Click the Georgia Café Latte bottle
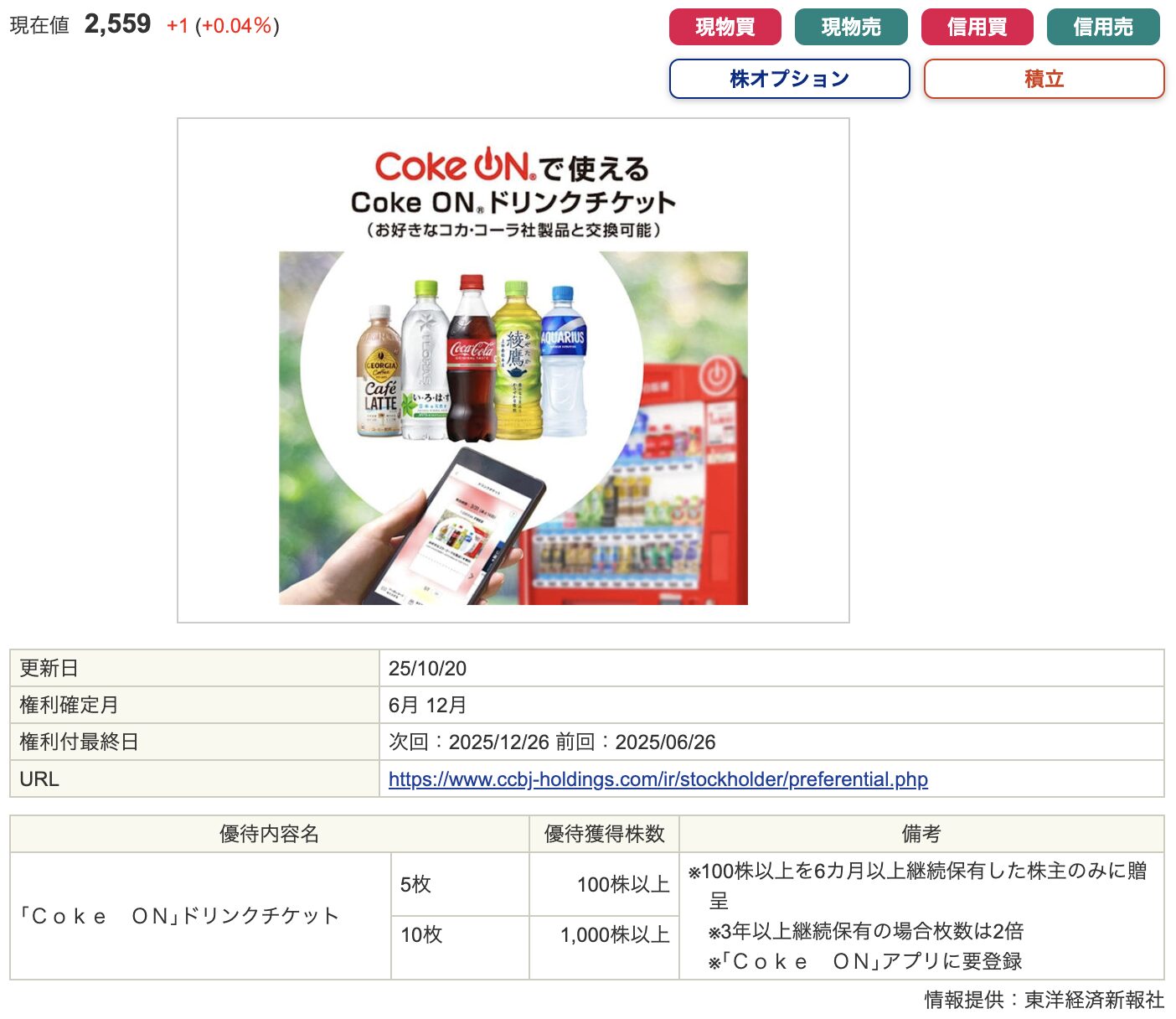Viewport: 1176px width, 1019px height. pyautogui.click(x=379, y=373)
